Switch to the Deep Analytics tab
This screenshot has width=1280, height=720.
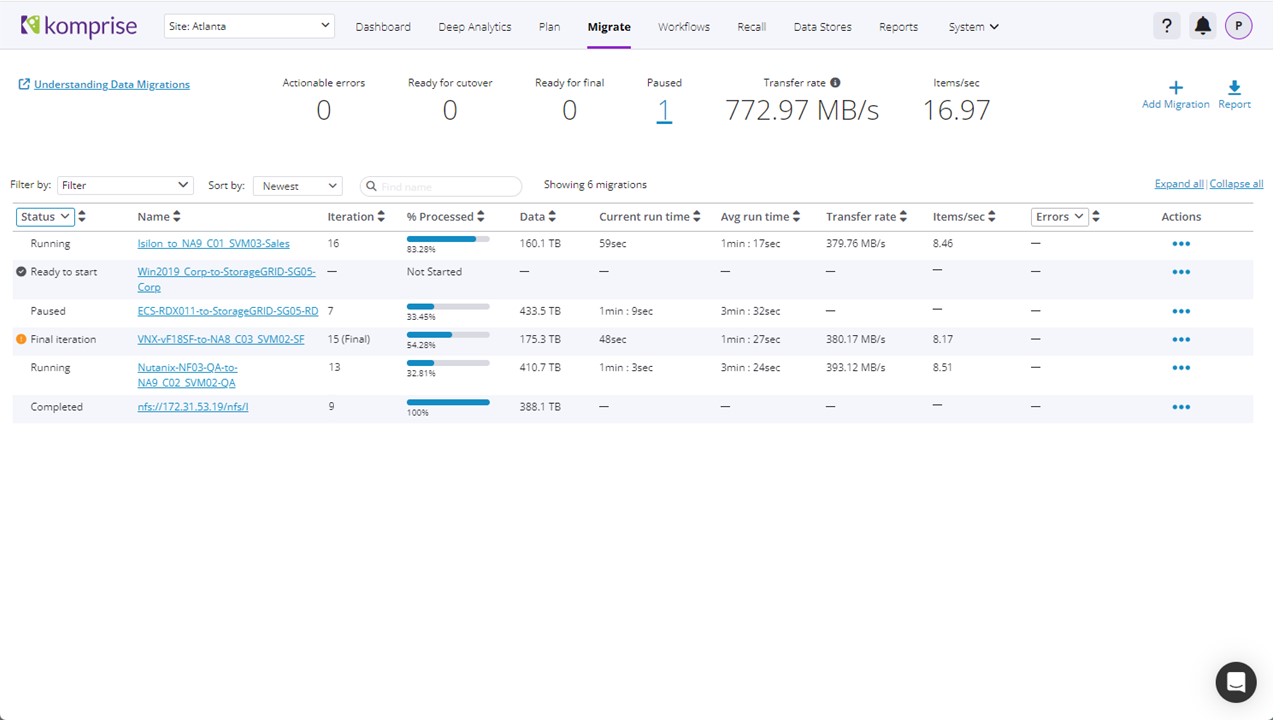pyautogui.click(x=474, y=27)
